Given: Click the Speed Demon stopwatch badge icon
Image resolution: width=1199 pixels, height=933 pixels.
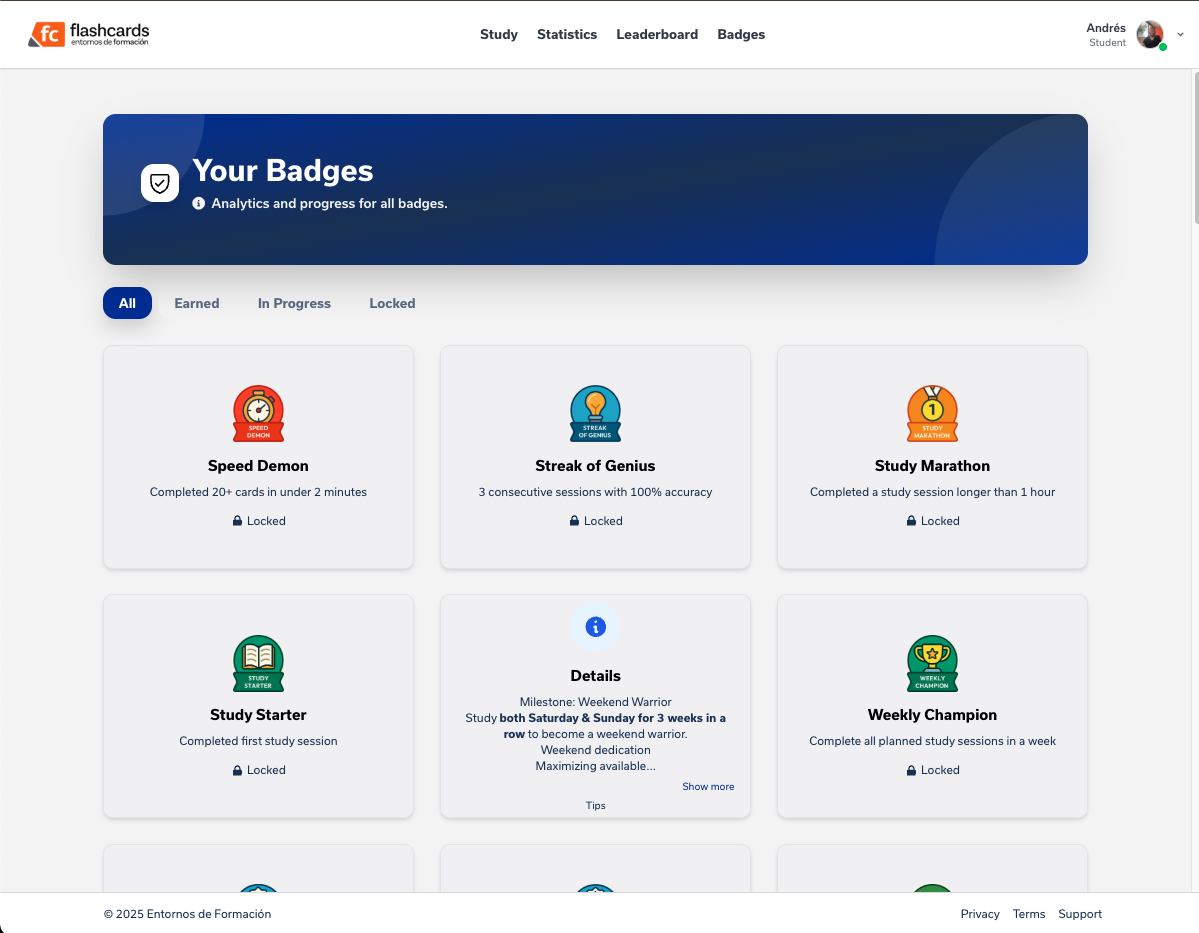Looking at the screenshot, I should (x=258, y=414).
